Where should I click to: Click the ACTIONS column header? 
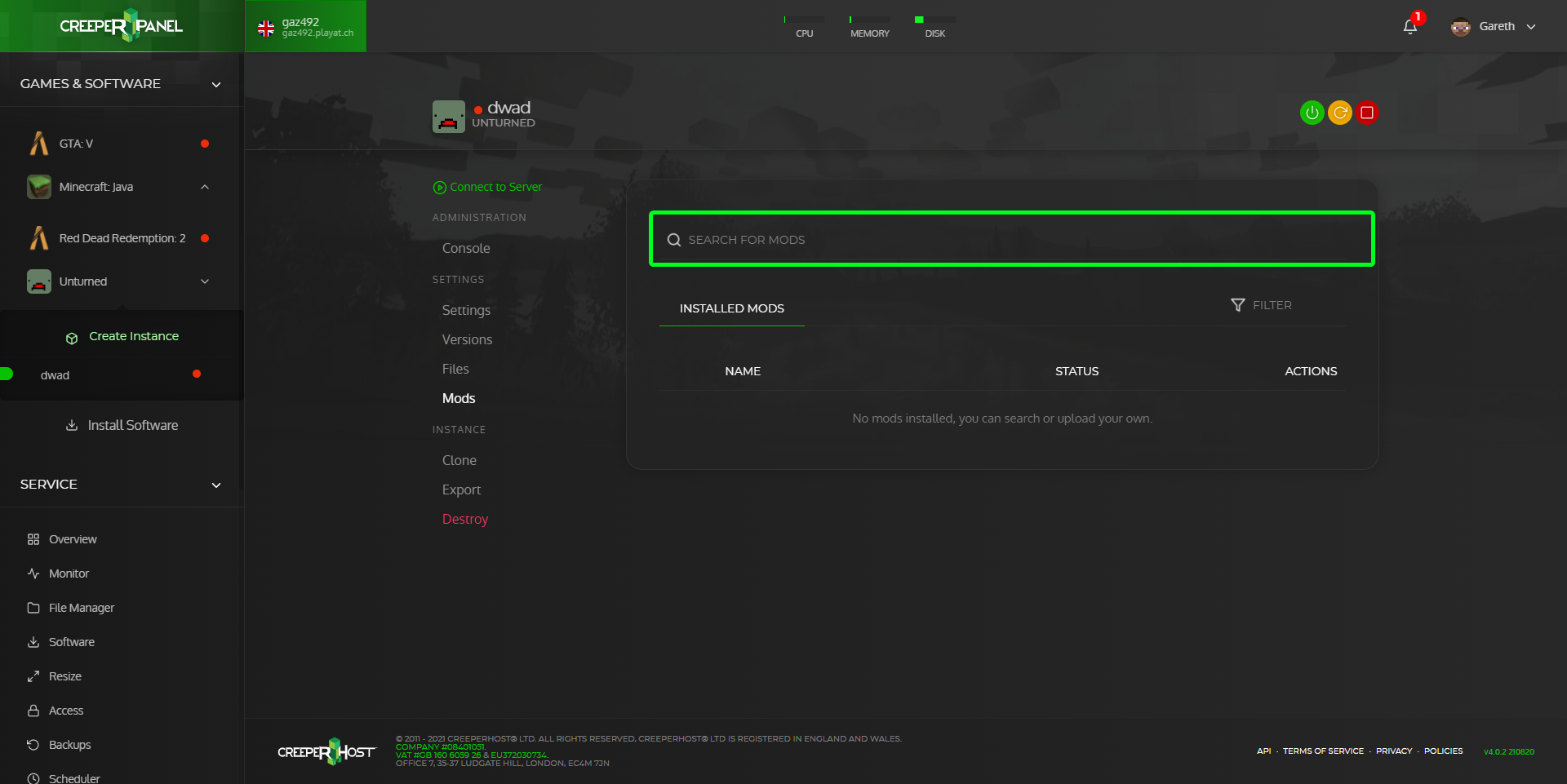tap(1311, 371)
